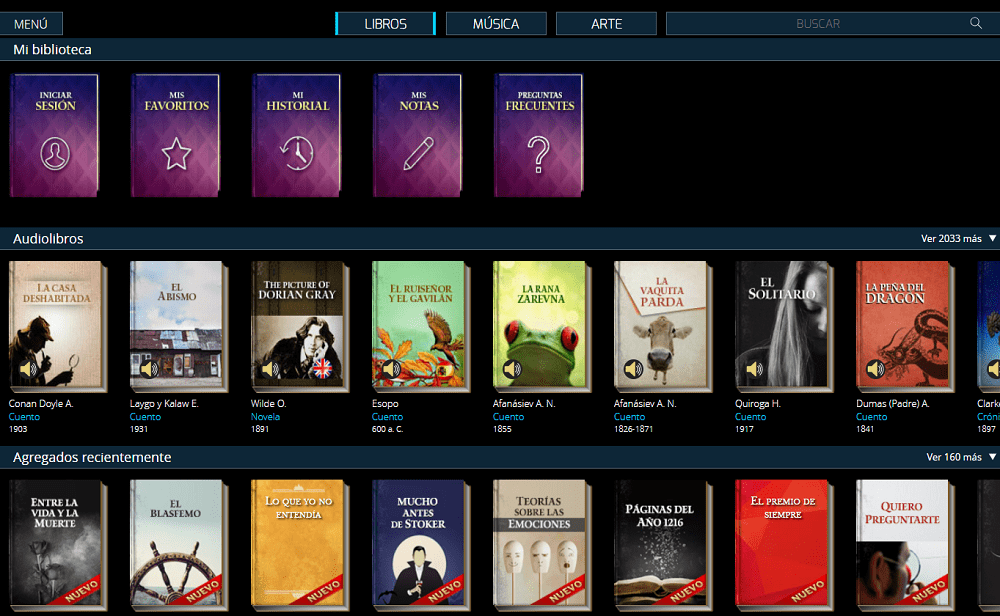This screenshot has height=616, width=1000.
Task: Open Mis Notas pencil icon book
Action: coord(418,135)
